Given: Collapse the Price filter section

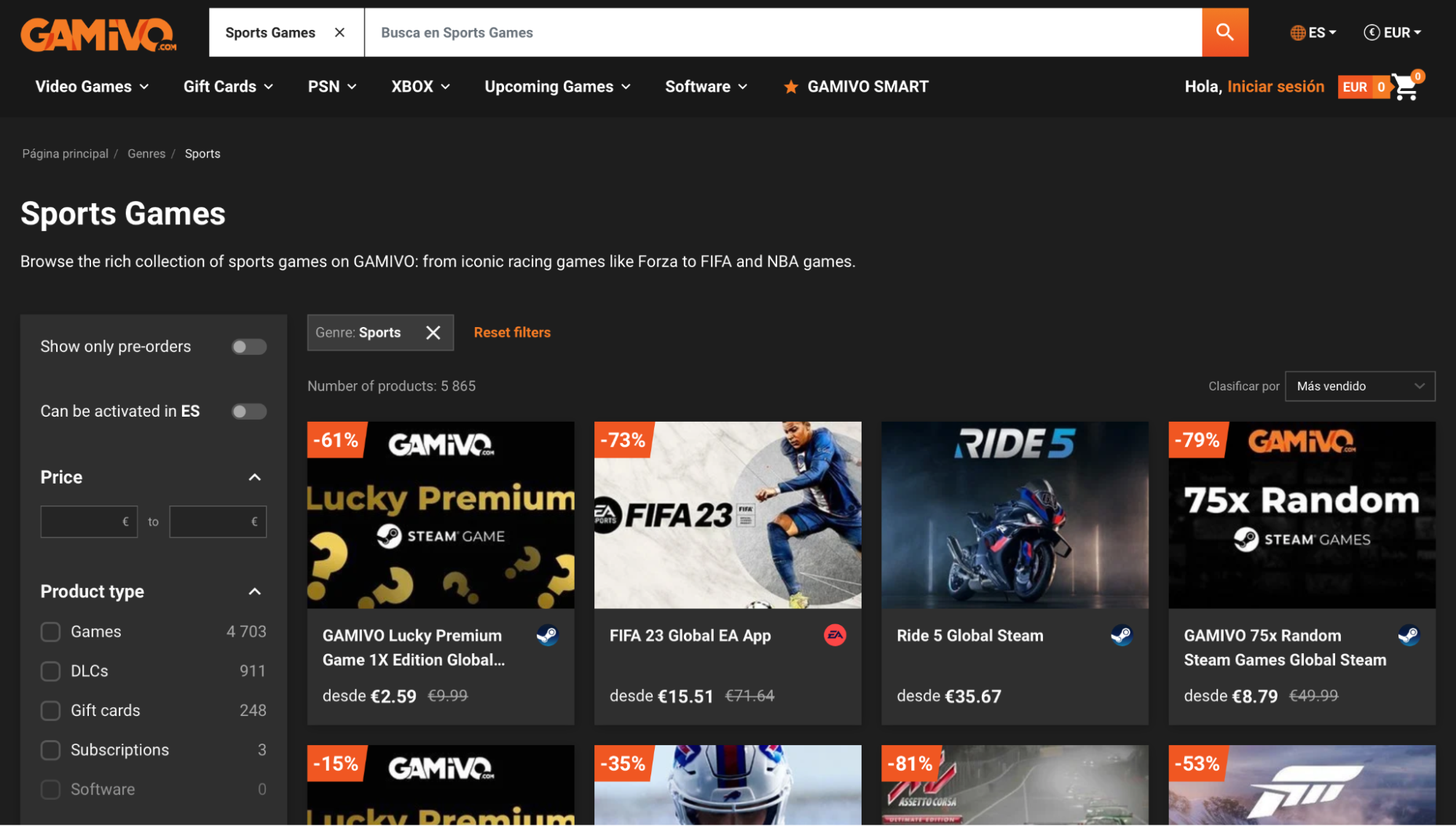Looking at the screenshot, I should [254, 477].
